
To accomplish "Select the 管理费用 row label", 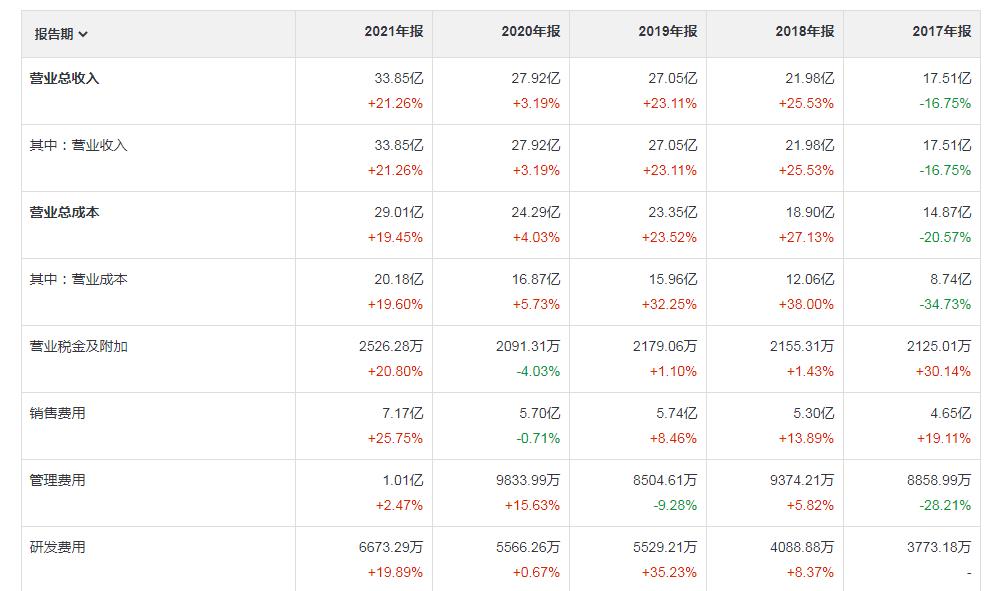I will (x=58, y=480).
